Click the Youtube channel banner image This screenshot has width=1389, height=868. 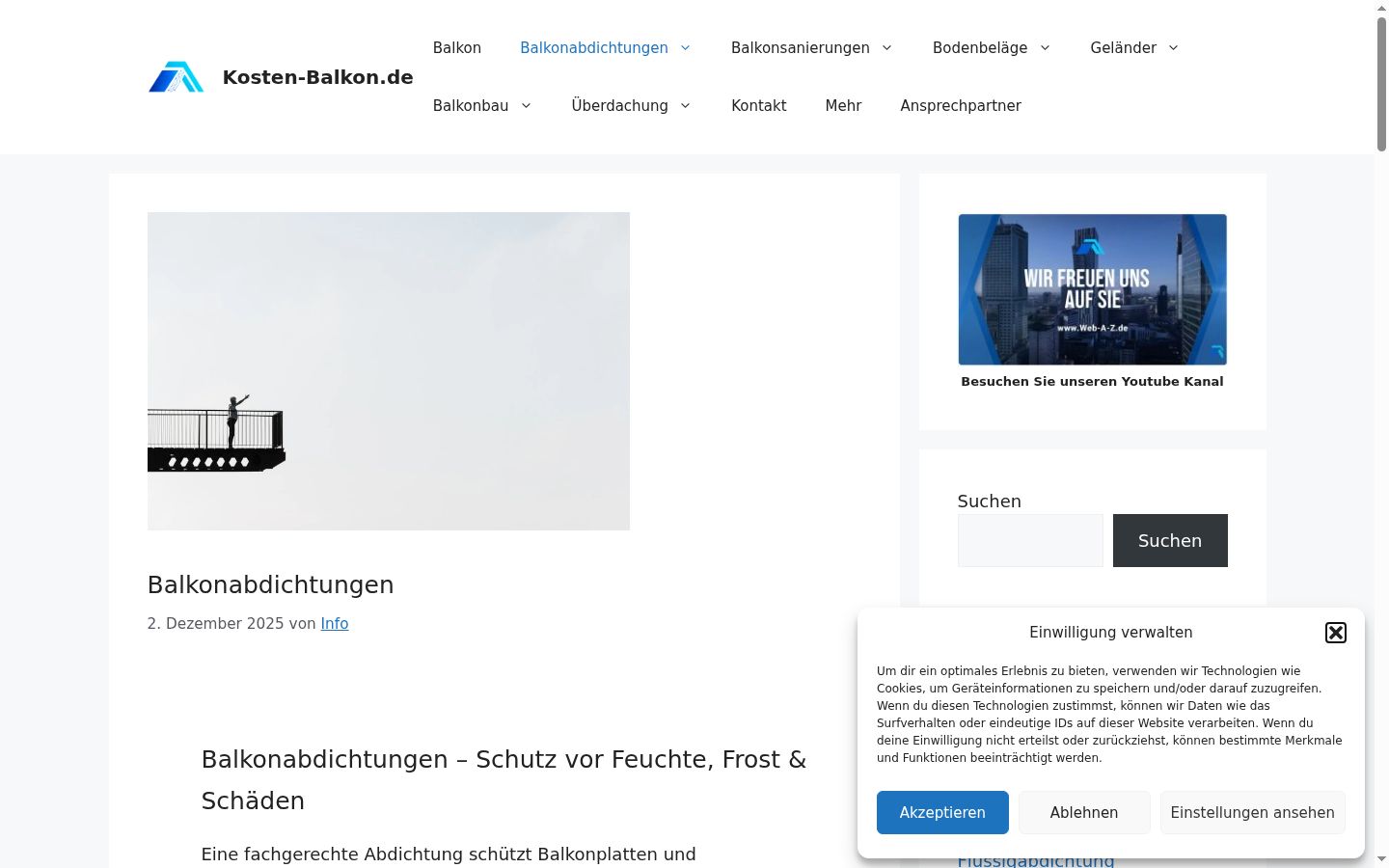[x=1092, y=289]
